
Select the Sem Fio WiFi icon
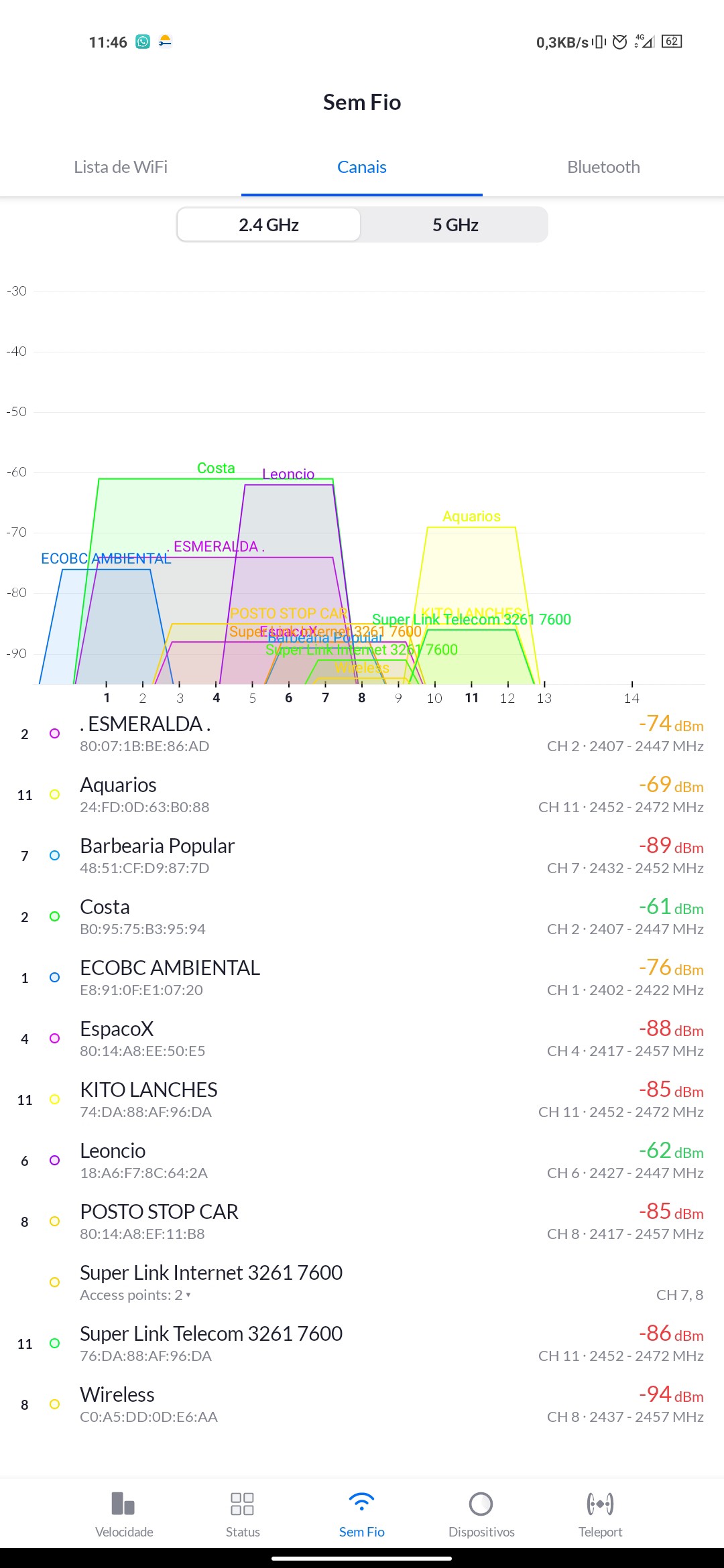(361, 1502)
